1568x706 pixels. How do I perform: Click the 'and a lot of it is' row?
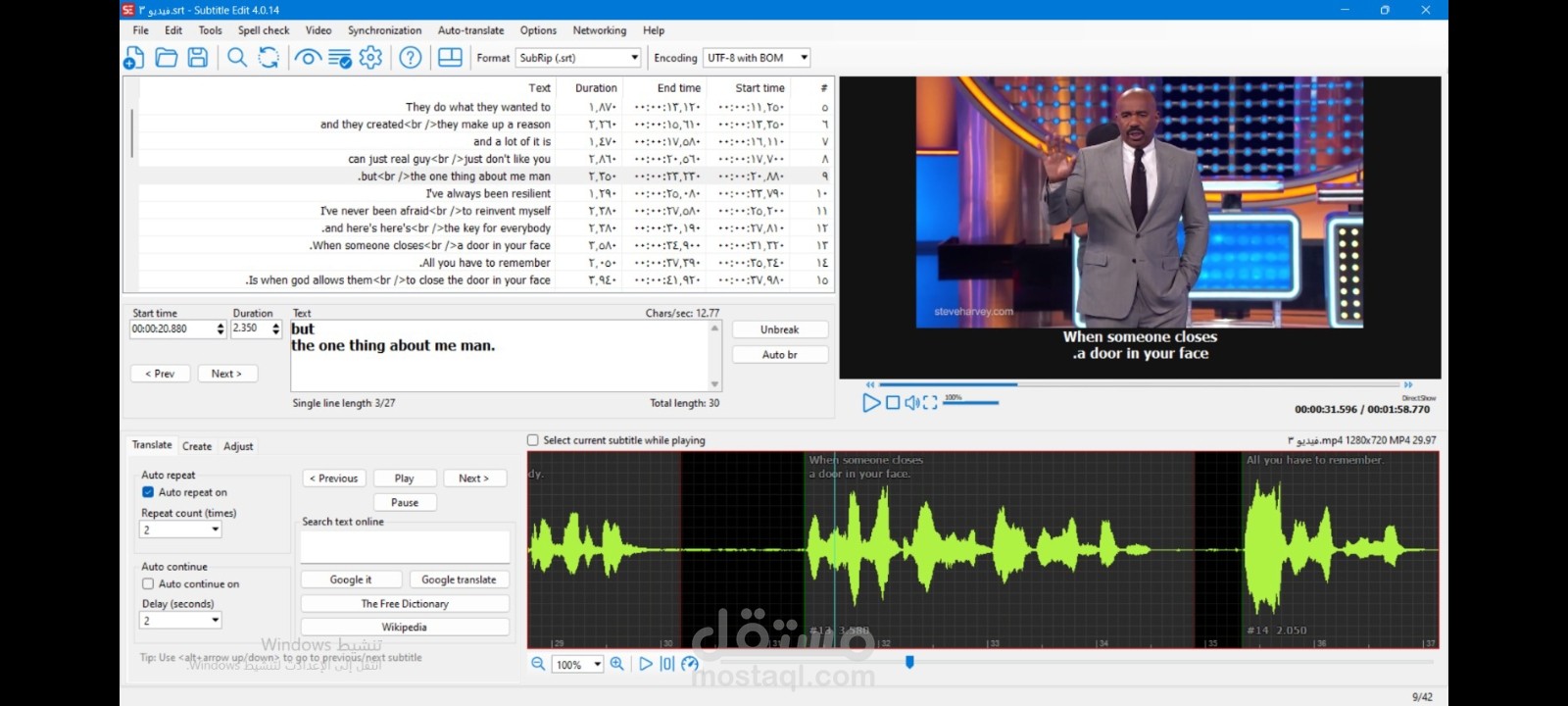coord(486,142)
